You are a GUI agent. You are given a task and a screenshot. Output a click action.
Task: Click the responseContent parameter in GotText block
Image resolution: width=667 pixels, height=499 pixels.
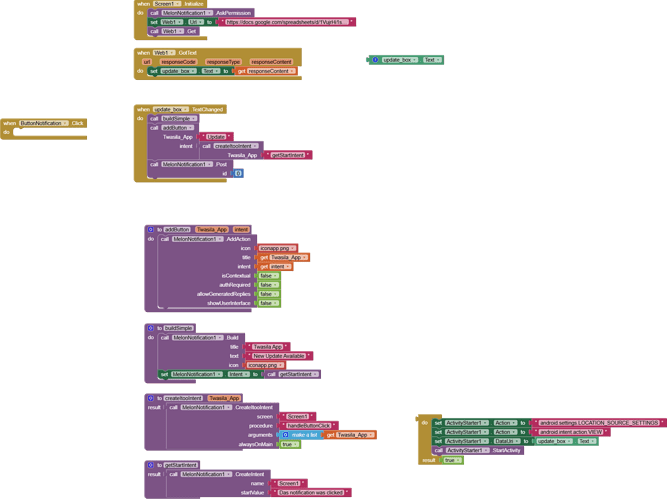271,62
